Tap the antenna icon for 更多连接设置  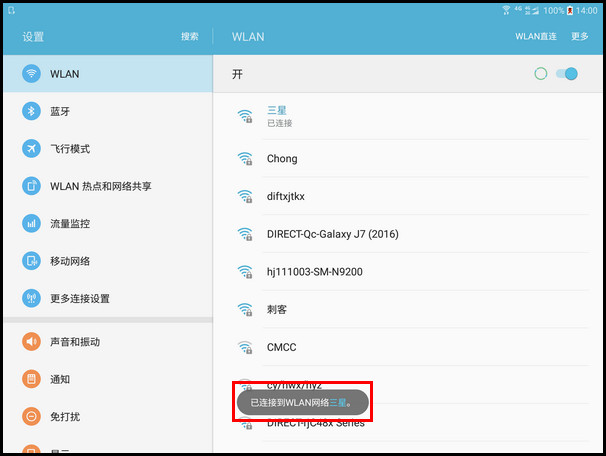[x=31, y=298]
